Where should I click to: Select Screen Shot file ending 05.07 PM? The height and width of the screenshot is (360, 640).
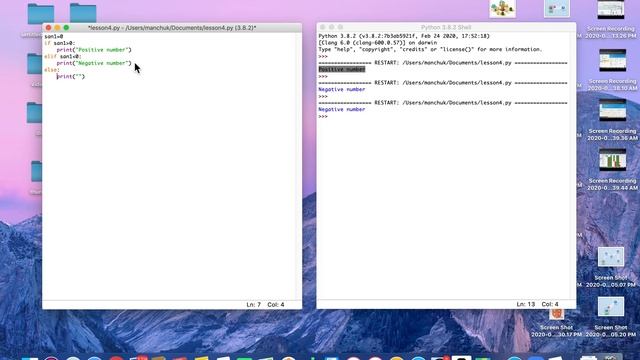pos(611,257)
